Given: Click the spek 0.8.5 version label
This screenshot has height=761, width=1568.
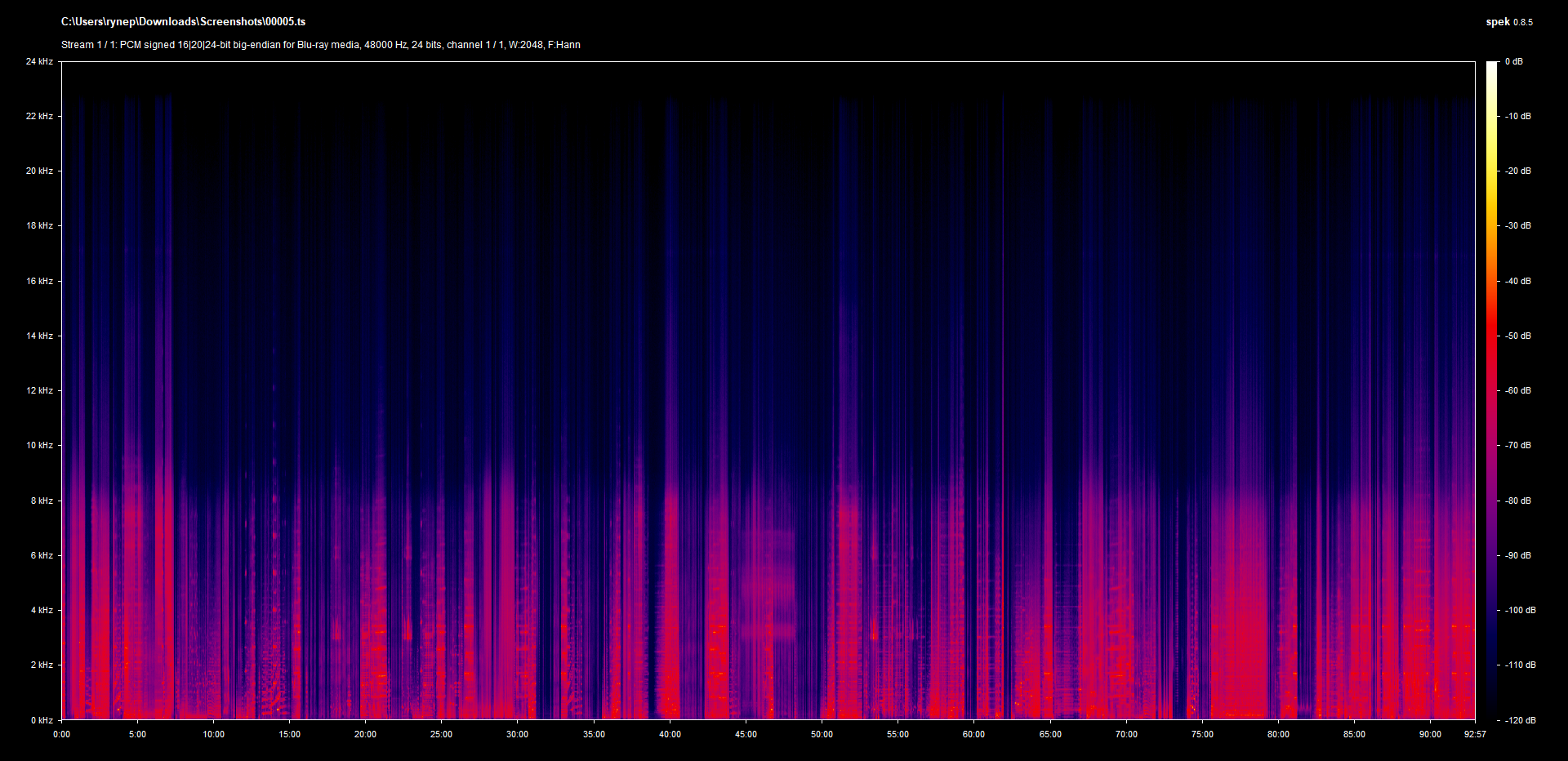Looking at the screenshot, I should [x=1508, y=22].
